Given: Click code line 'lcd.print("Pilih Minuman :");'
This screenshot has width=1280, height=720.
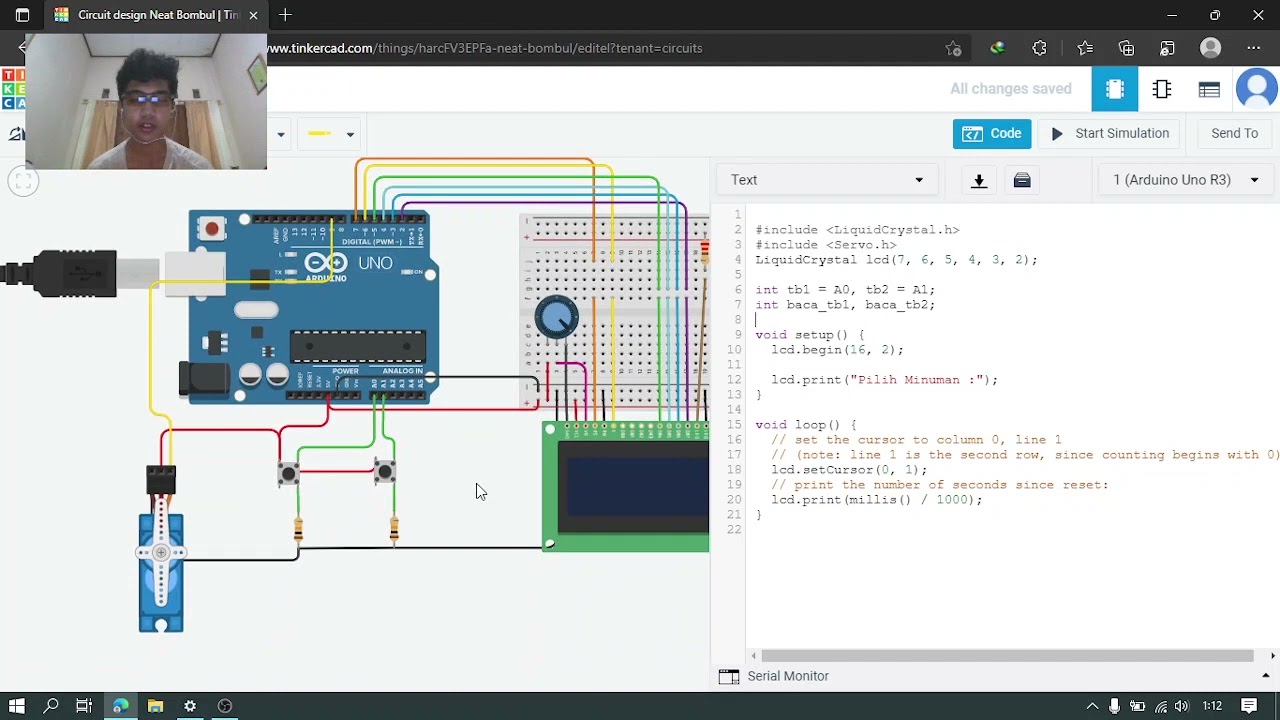Looking at the screenshot, I should tap(884, 380).
